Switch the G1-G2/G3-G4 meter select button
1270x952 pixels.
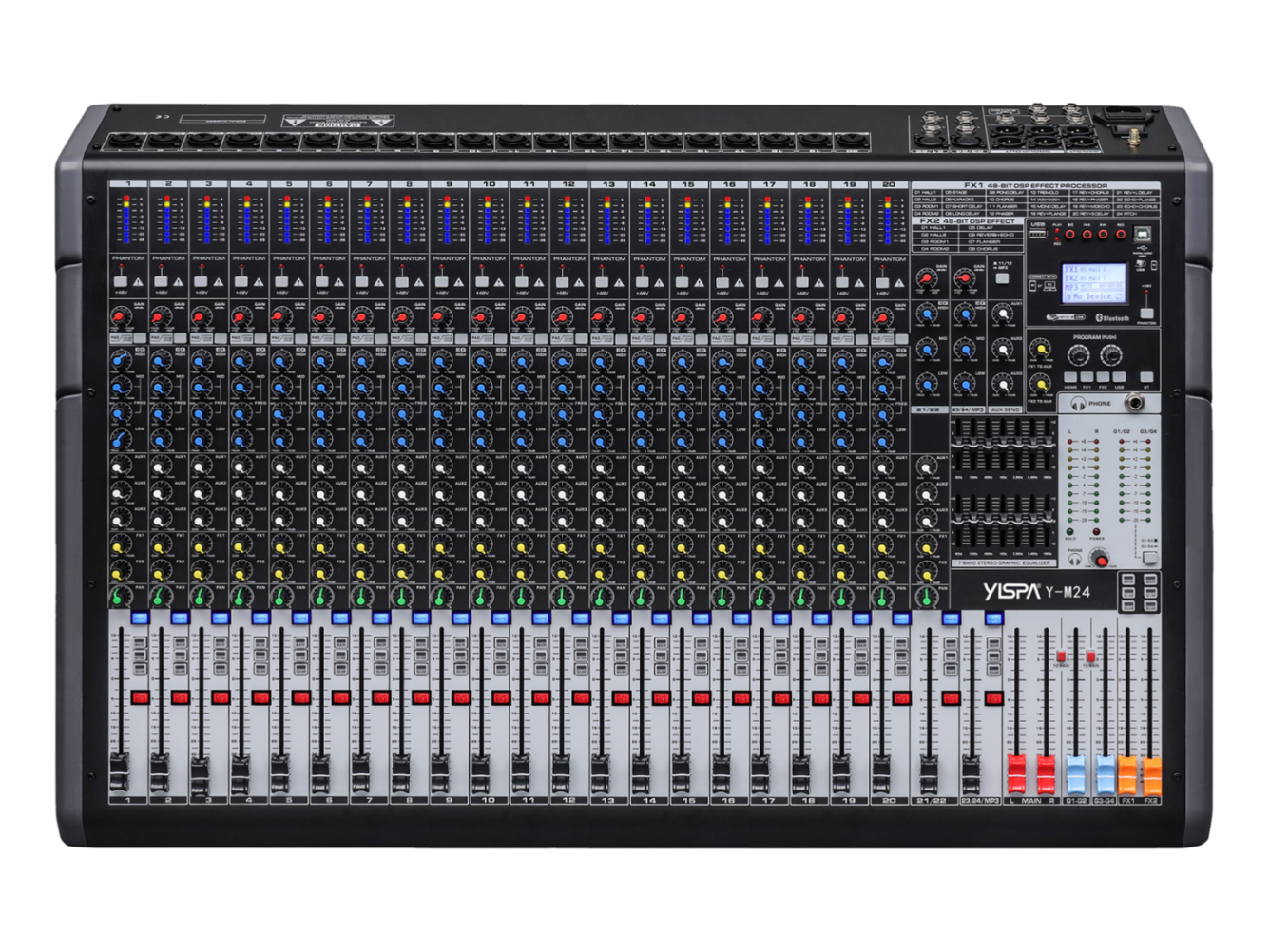1150,559
